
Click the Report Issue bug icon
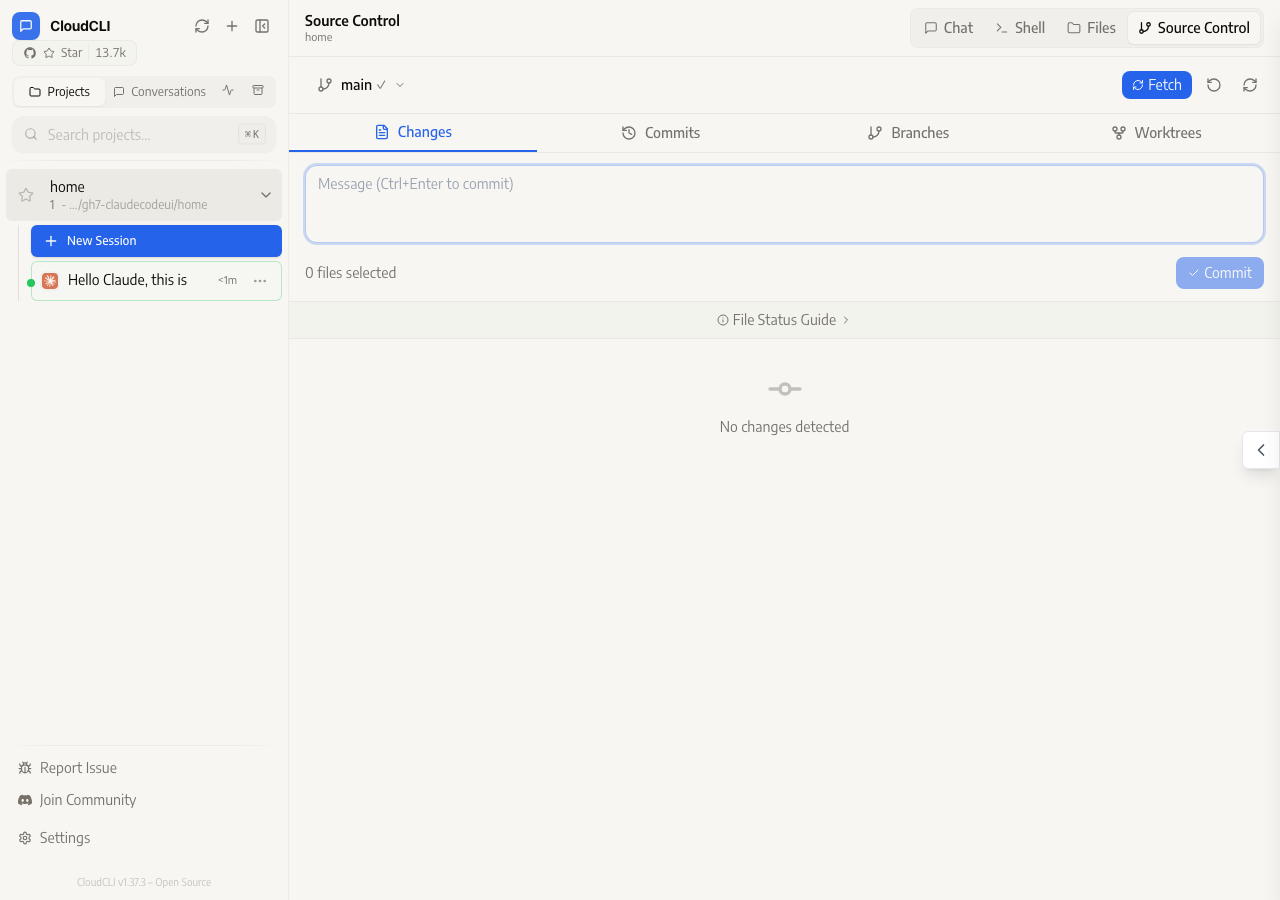tap(25, 768)
